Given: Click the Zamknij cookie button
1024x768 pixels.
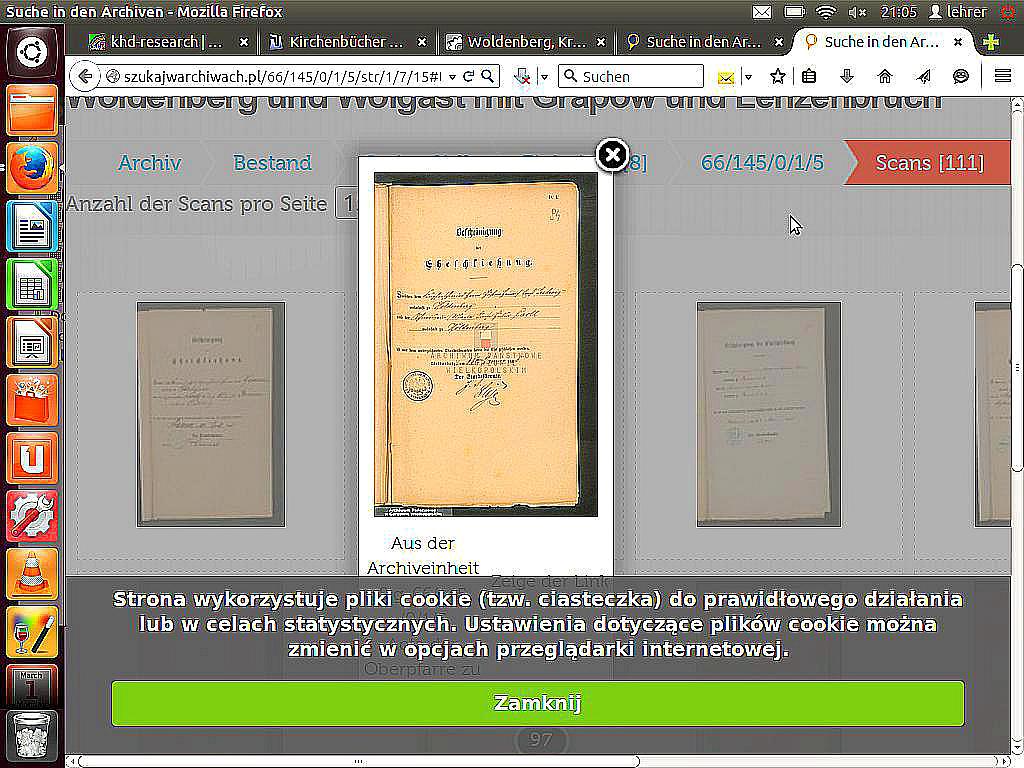Looking at the screenshot, I should click(x=537, y=703).
